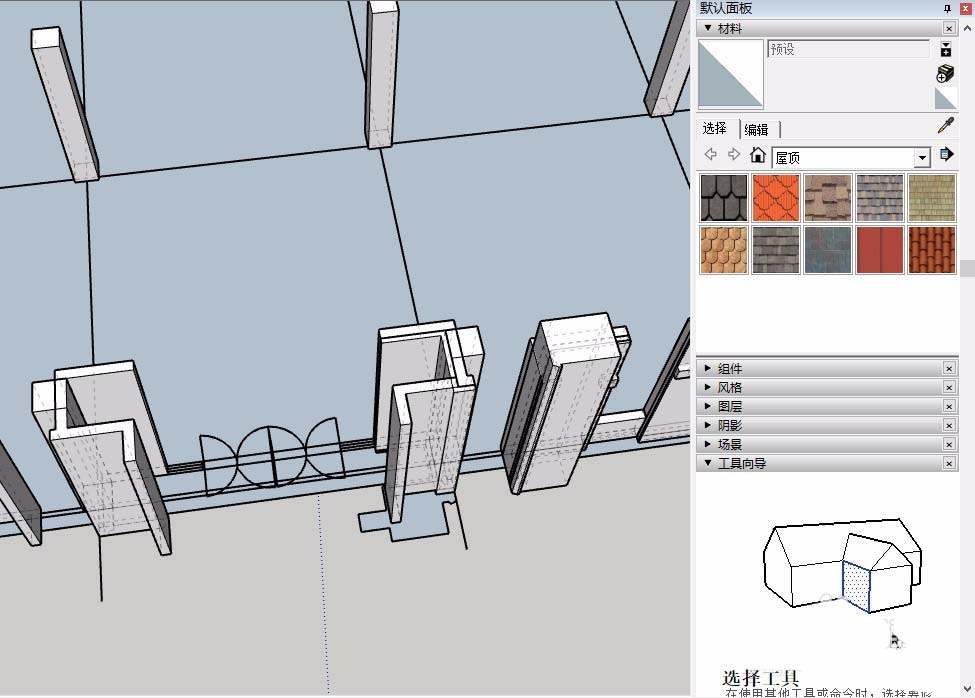Select the solid red metal roof material
The width and height of the screenshot is (975, 698).
point(880,250)
